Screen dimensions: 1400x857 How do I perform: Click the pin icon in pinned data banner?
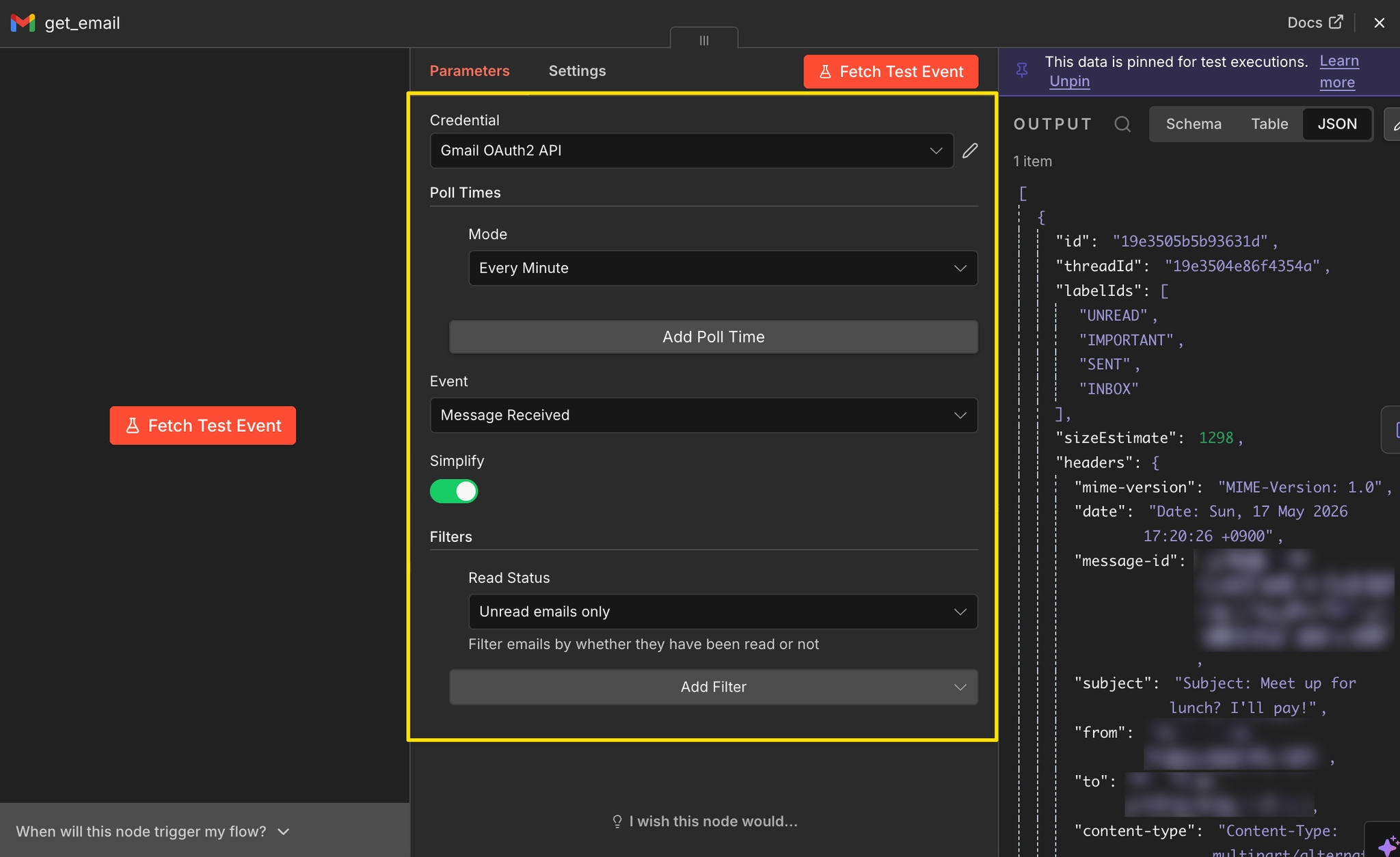pyautogui.click(x=1022, y=70)
